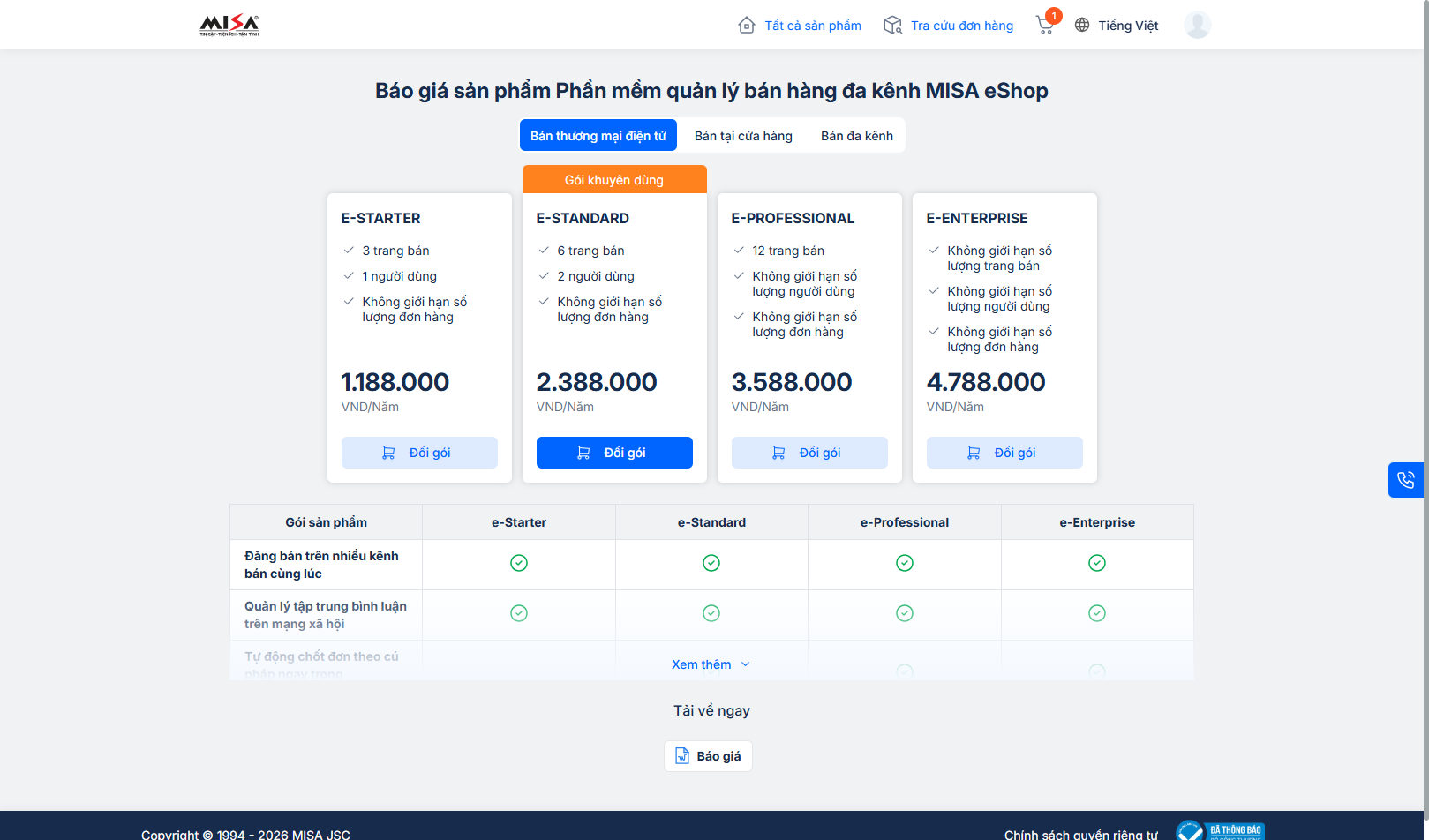The width and height of the screenshot is (1429, 840).
Task: Select the Bán đa kênh tab
Action: pyautogui.click(x=857, y=136)
